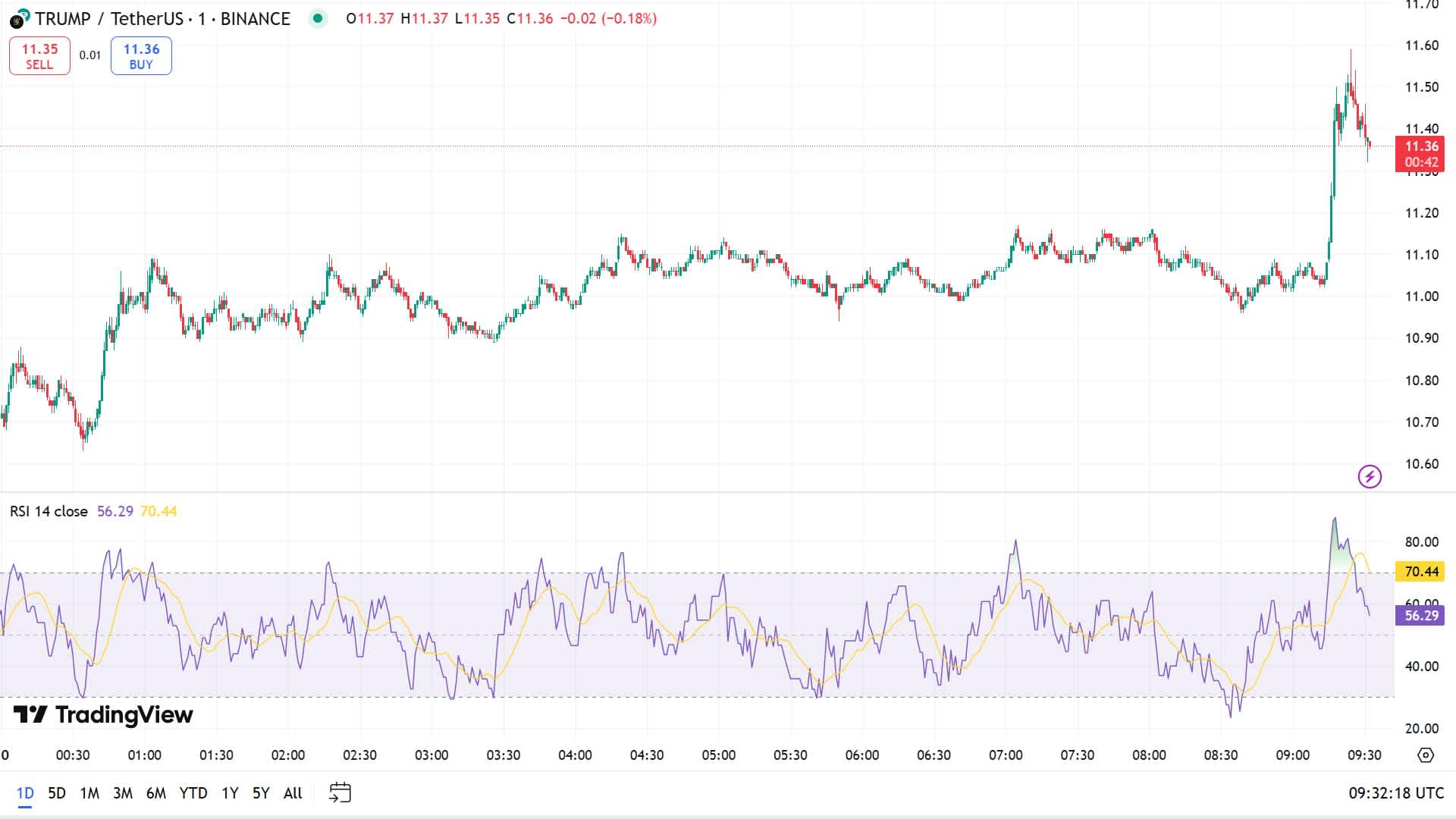This screenshot has height=819, width=1456.
Task: Open chart settings gear icon near time axis
Action: click(x=1426, y=755)
